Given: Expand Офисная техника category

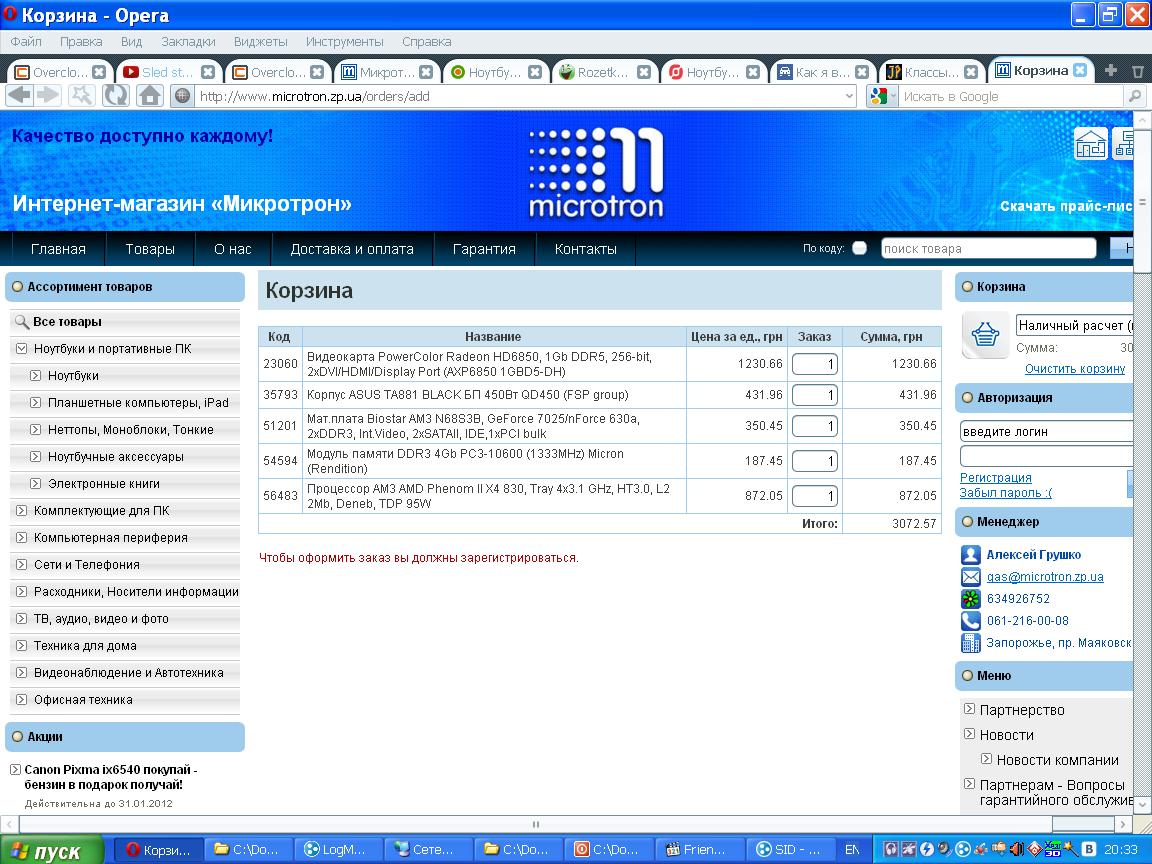Looking at the screenshot, I should coord(21,699).
